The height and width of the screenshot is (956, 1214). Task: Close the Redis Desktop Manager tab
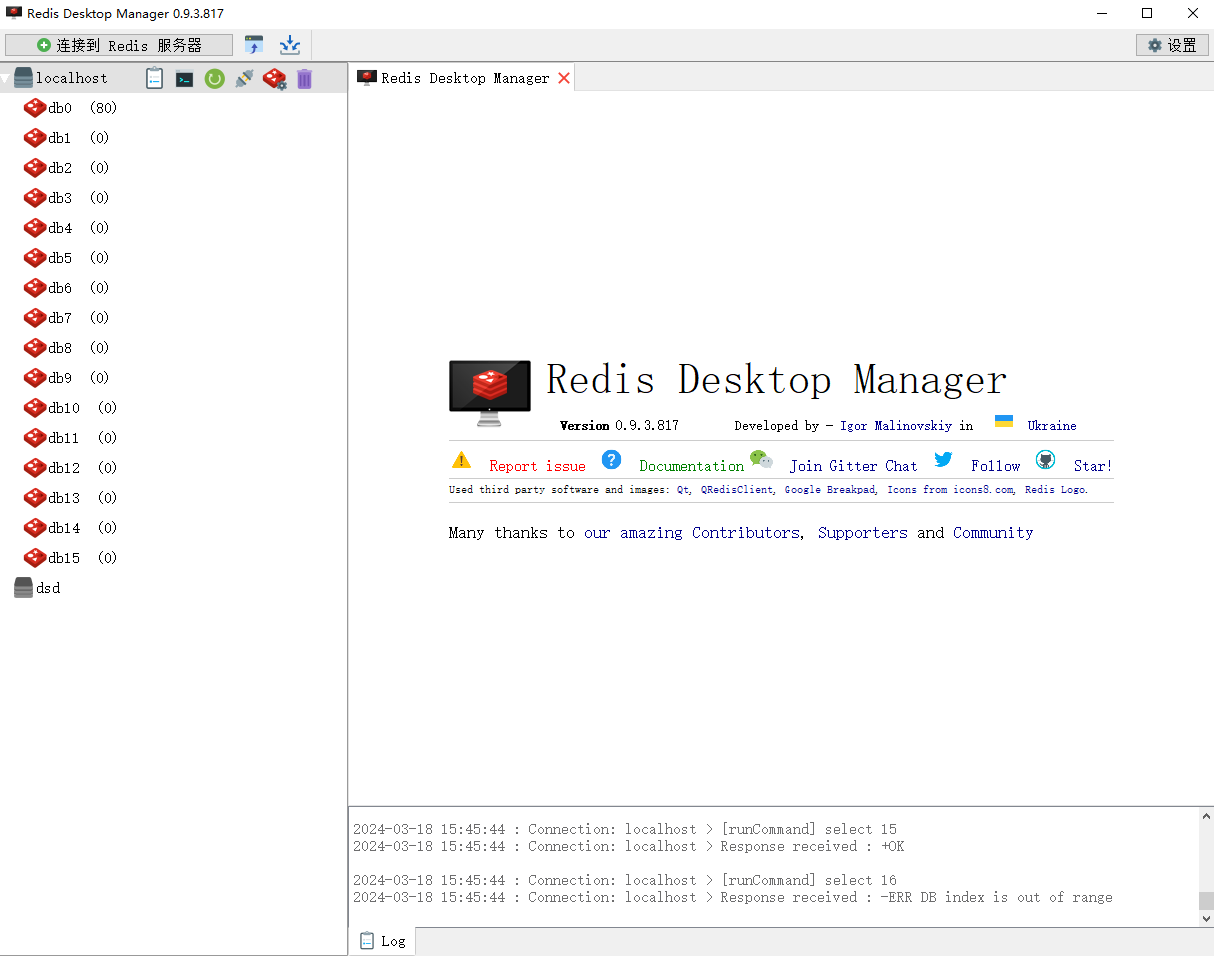point(564,78)
